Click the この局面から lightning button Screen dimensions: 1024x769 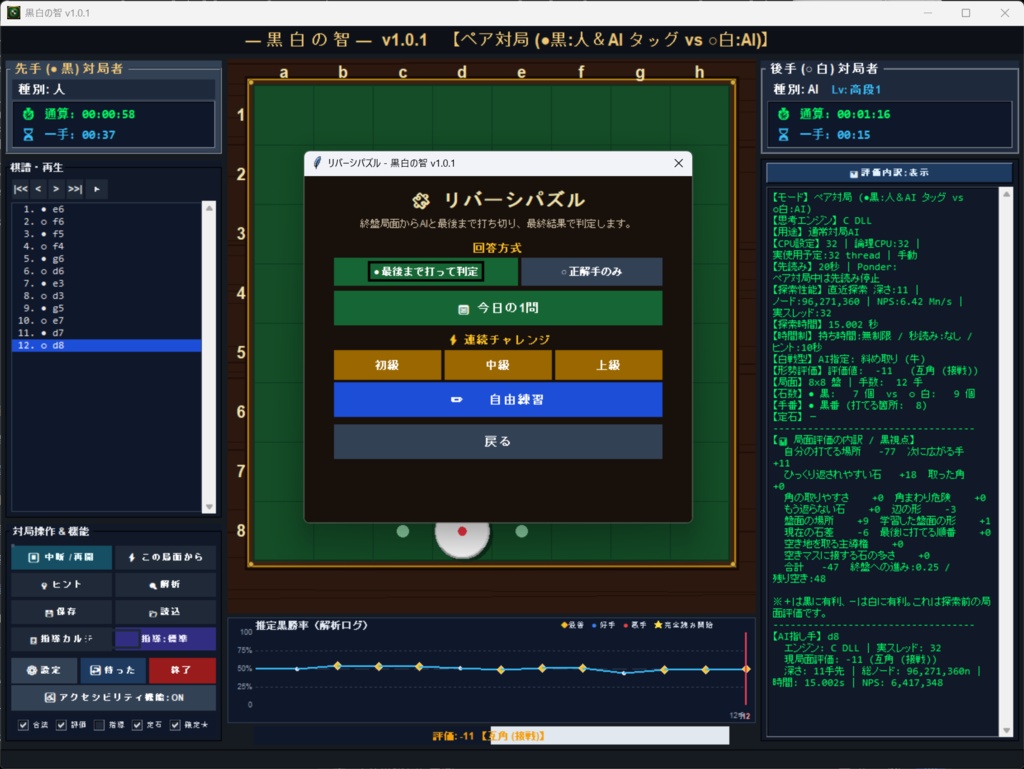click(x=166, y=557)
